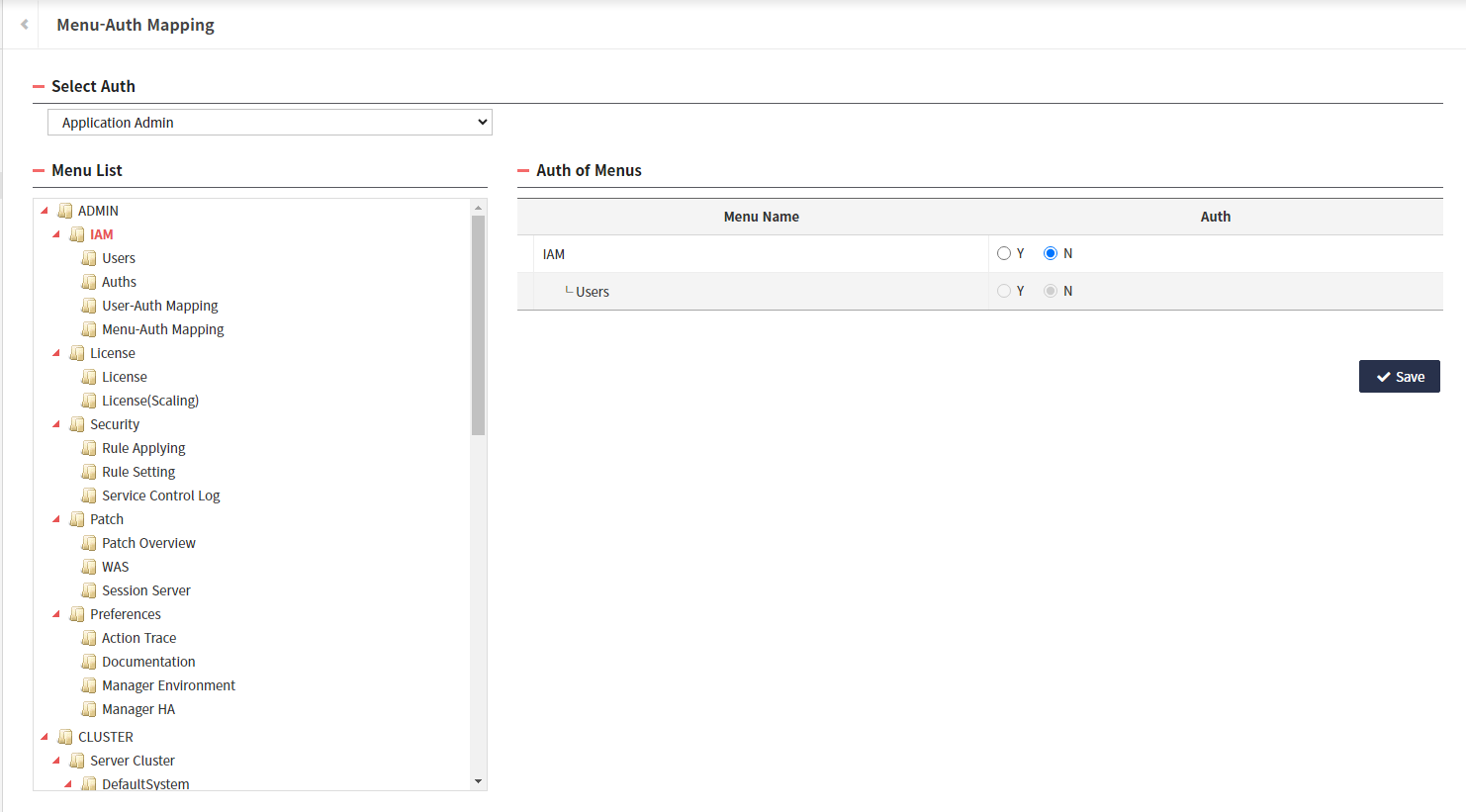Viewport: 1466px width, 812px height.
Task: Click the folder icon next to Security
Action: [x=77, y=423]
